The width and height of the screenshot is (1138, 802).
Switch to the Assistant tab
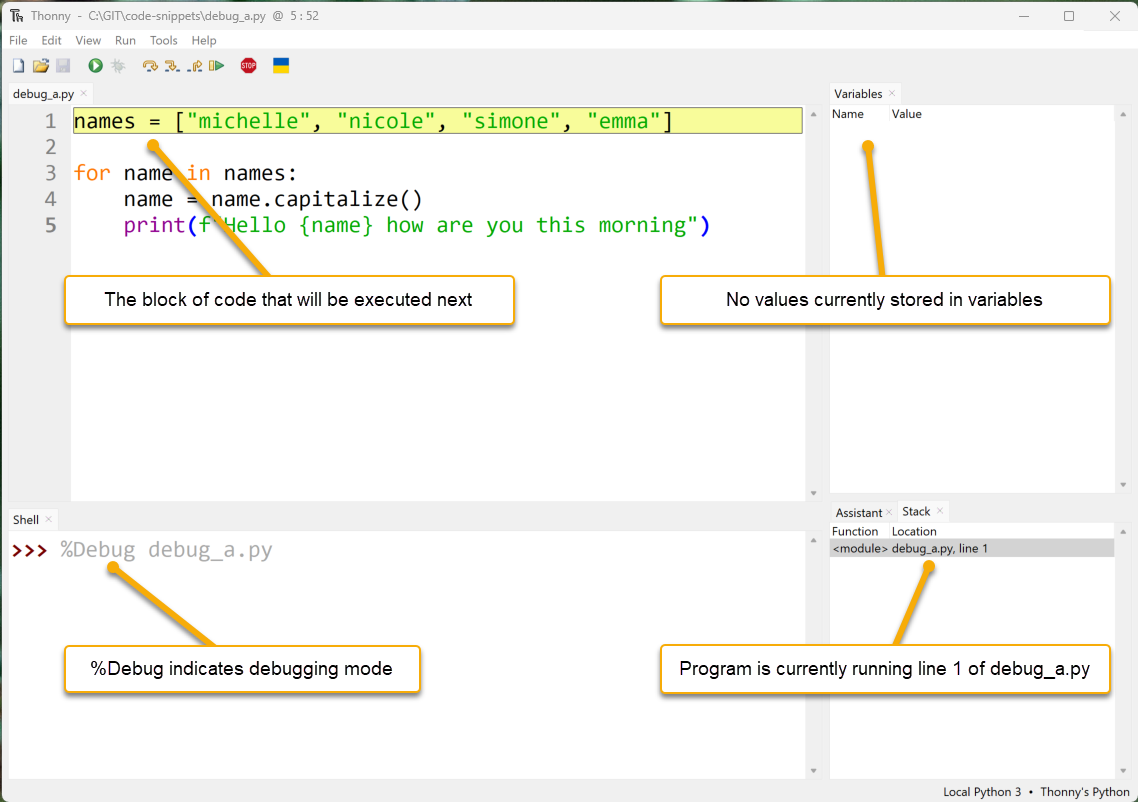pyautogui.click(x=859, y=512)
